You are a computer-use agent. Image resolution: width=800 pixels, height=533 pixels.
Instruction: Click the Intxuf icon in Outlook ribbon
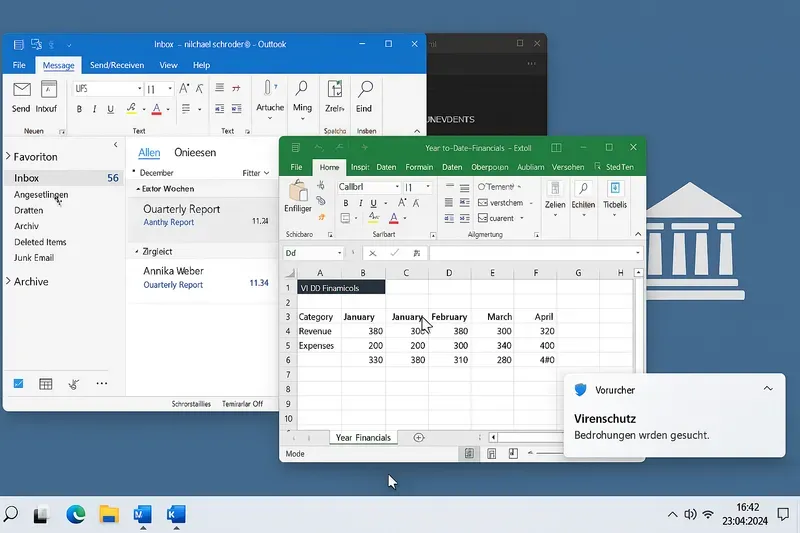click(49, 89)
